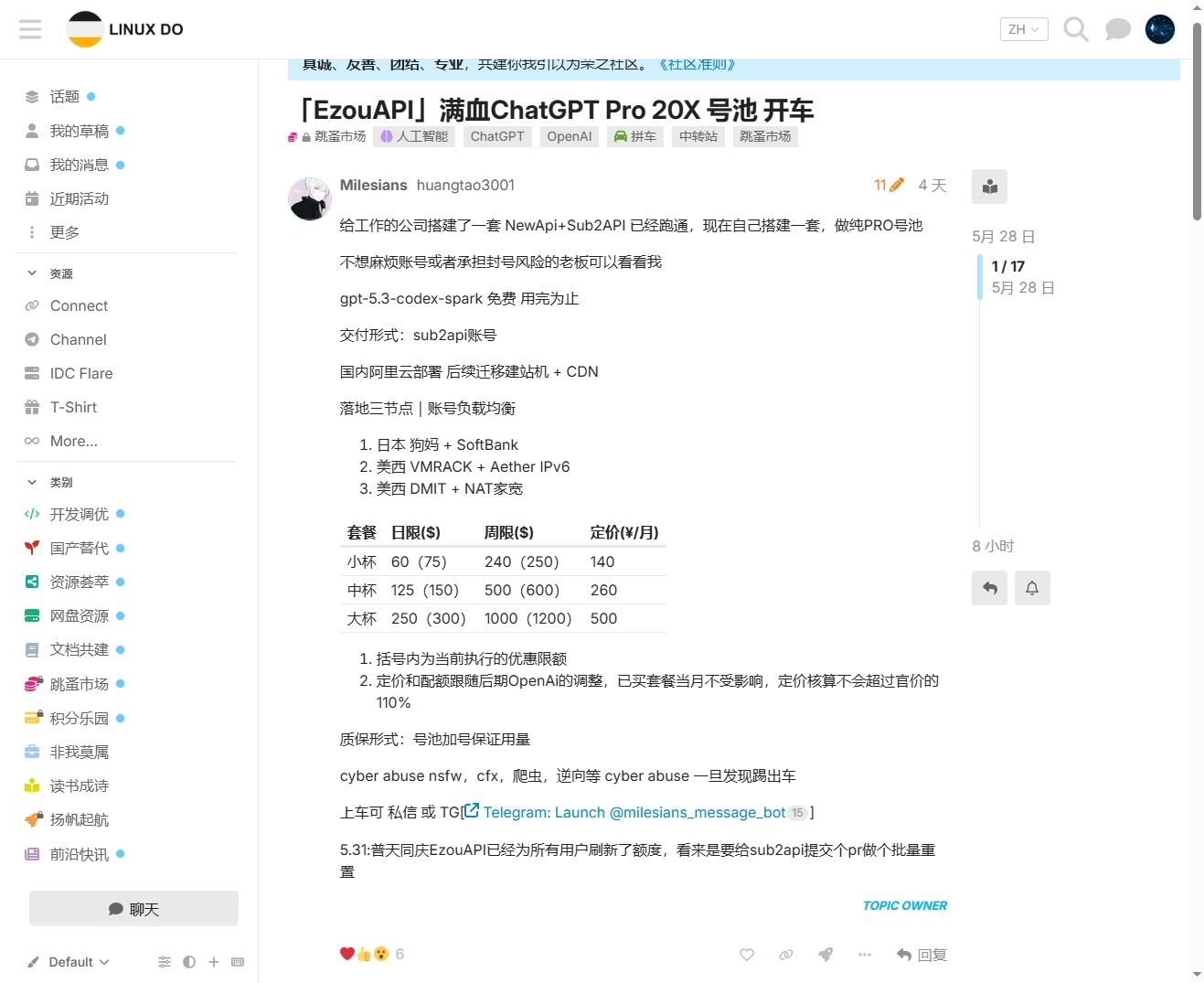
Task: Select the OpenAI tag
Action: tap(570, 136)
